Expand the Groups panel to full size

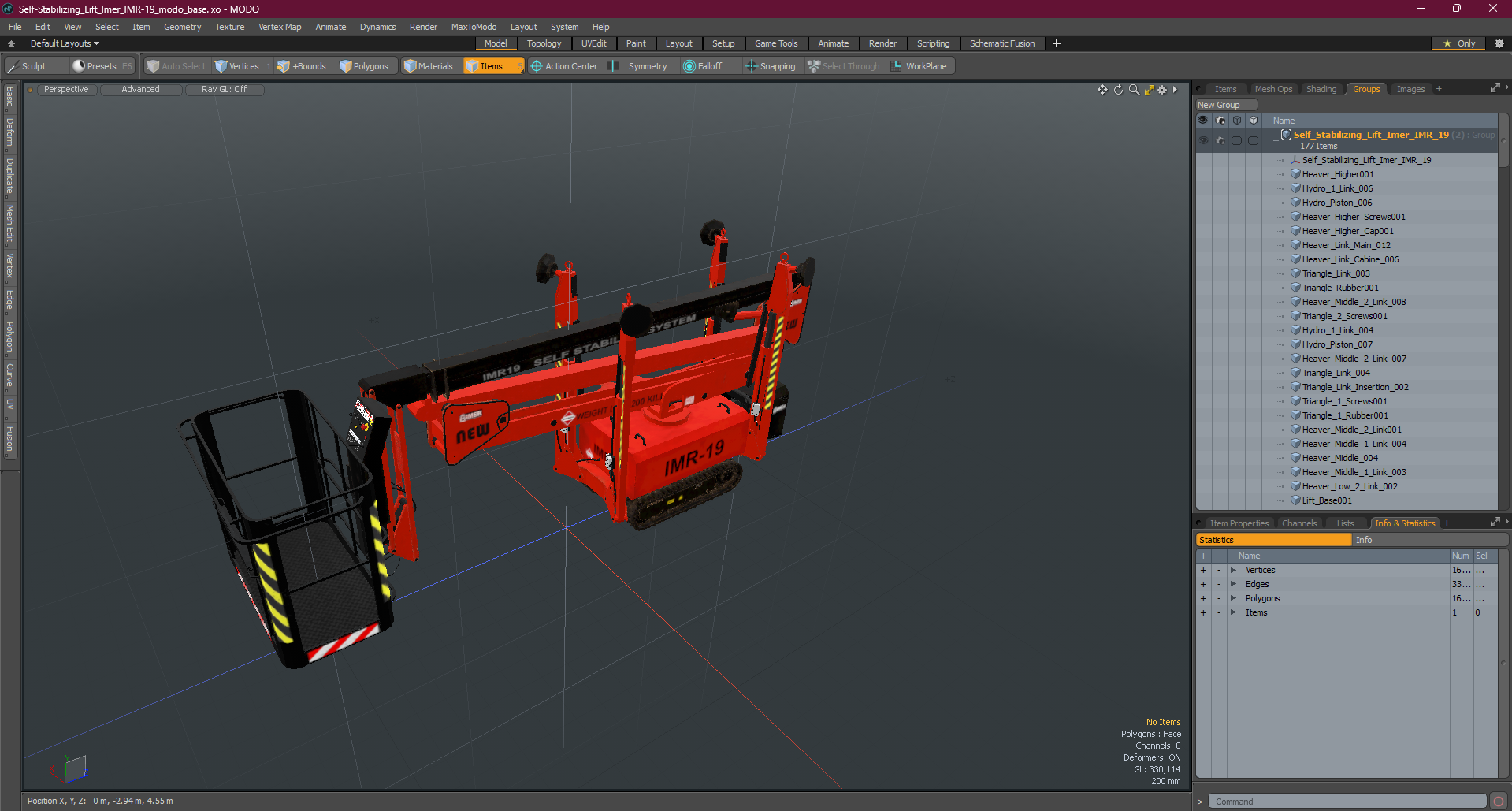pyautogui.click(x=1495, y=88)
